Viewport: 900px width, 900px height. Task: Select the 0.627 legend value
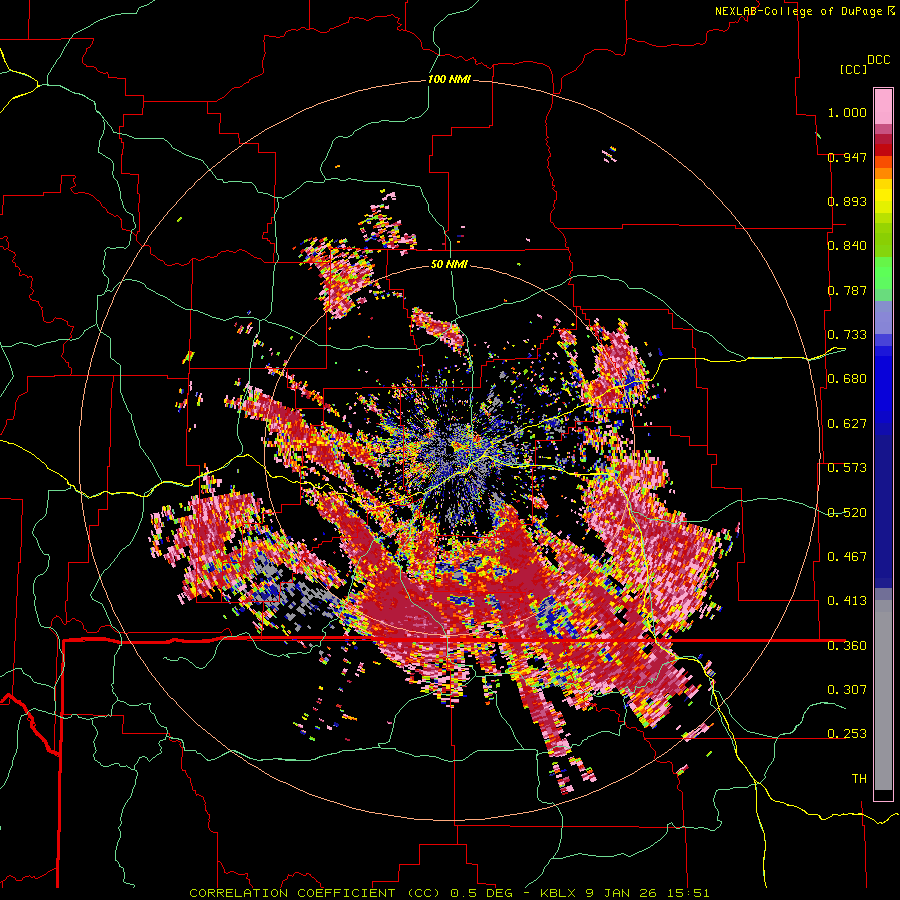[847, 424]
